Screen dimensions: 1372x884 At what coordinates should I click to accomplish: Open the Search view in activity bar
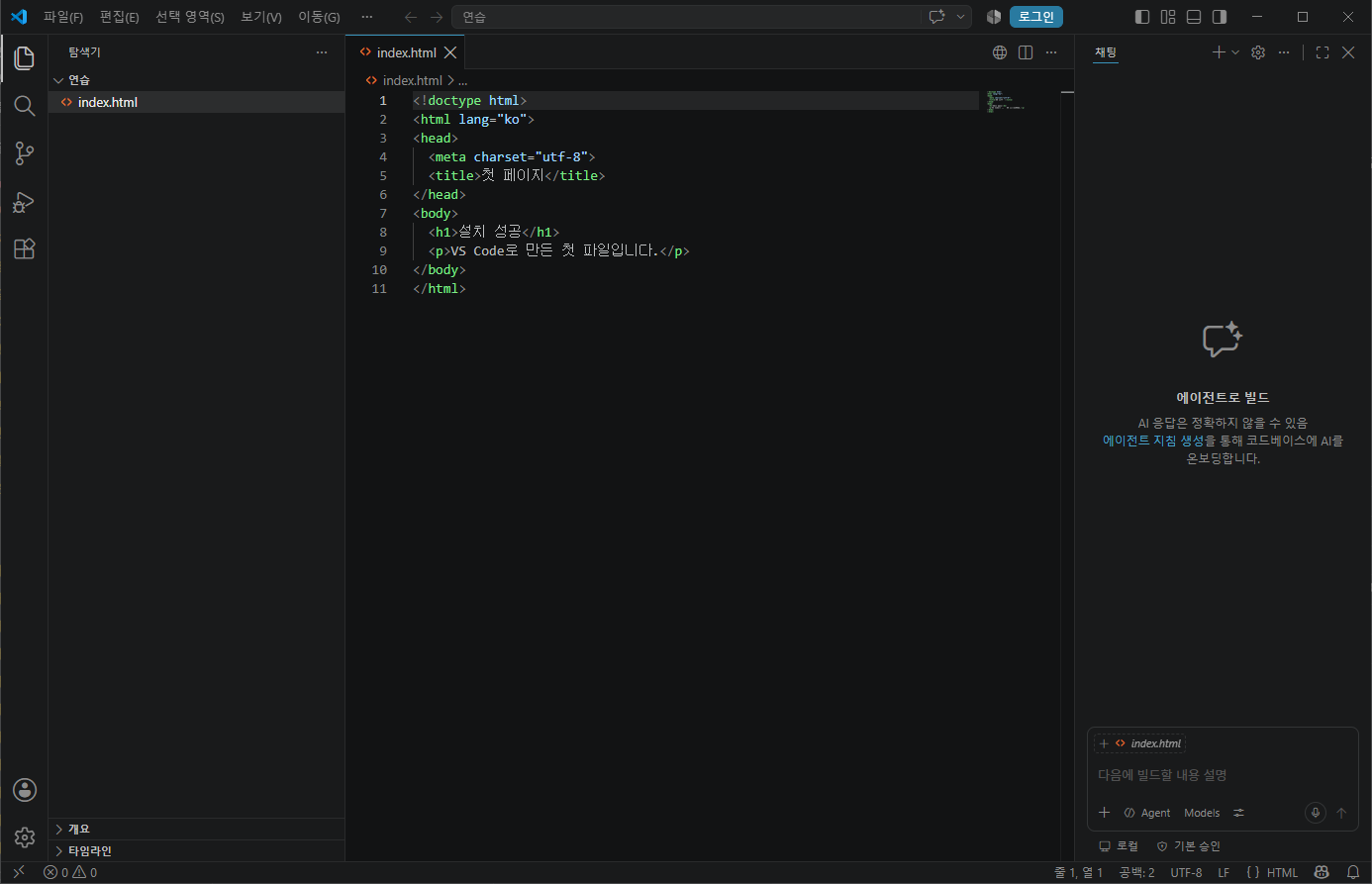(25, 106)
